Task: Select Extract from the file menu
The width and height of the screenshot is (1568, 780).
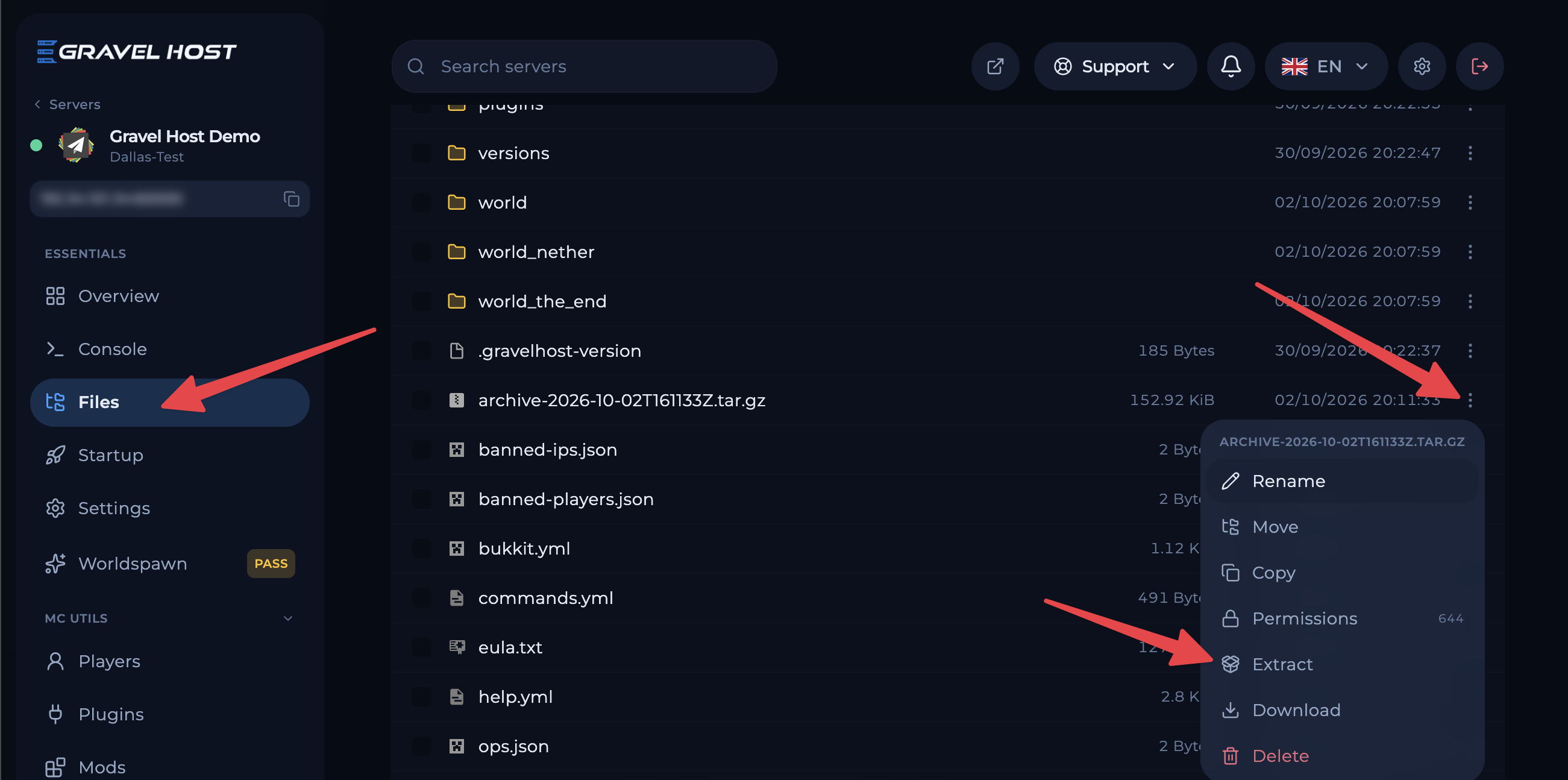Action: click(x=1342, y=664)
